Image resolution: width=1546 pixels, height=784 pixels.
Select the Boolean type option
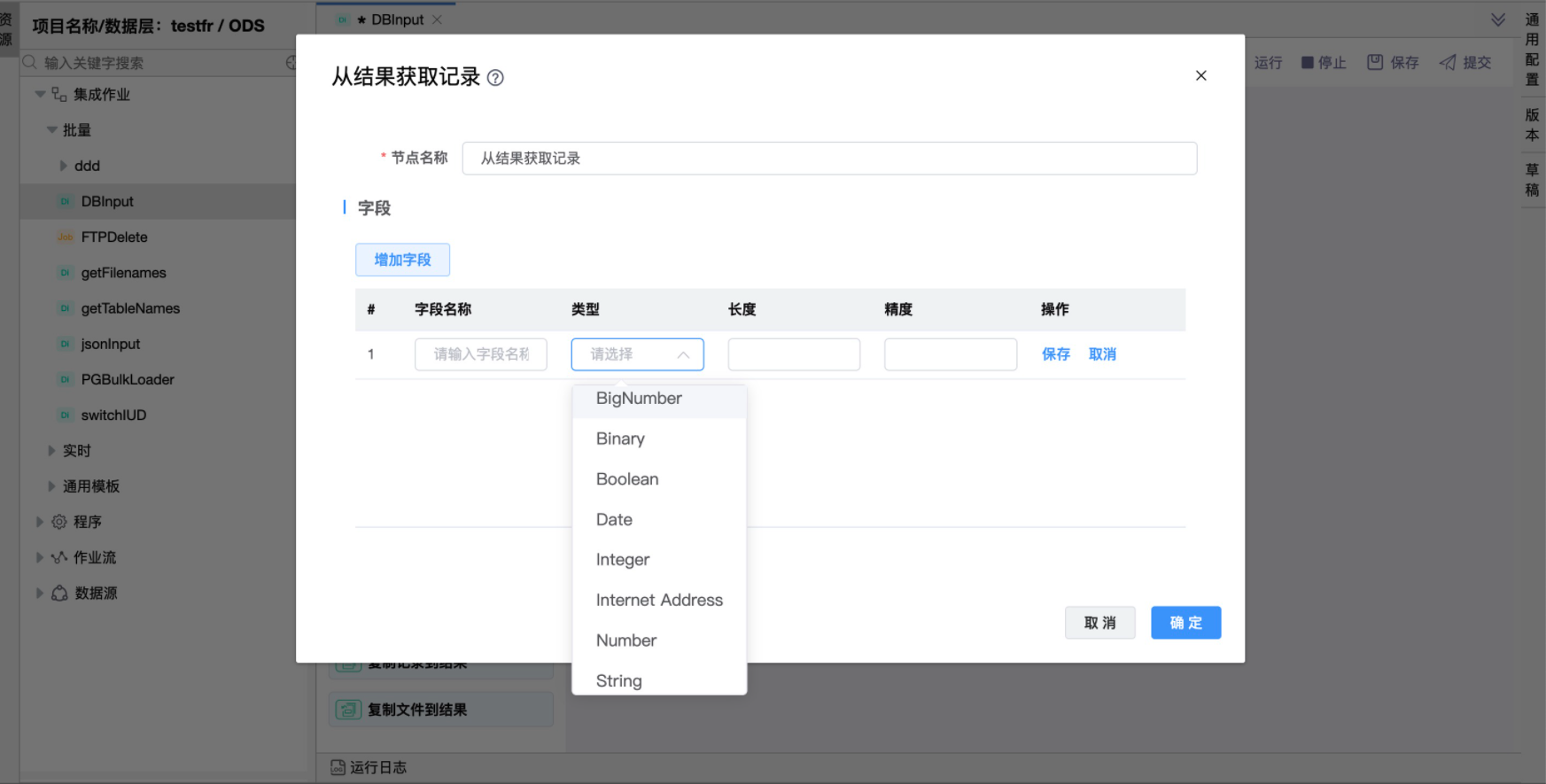[627, 479]
